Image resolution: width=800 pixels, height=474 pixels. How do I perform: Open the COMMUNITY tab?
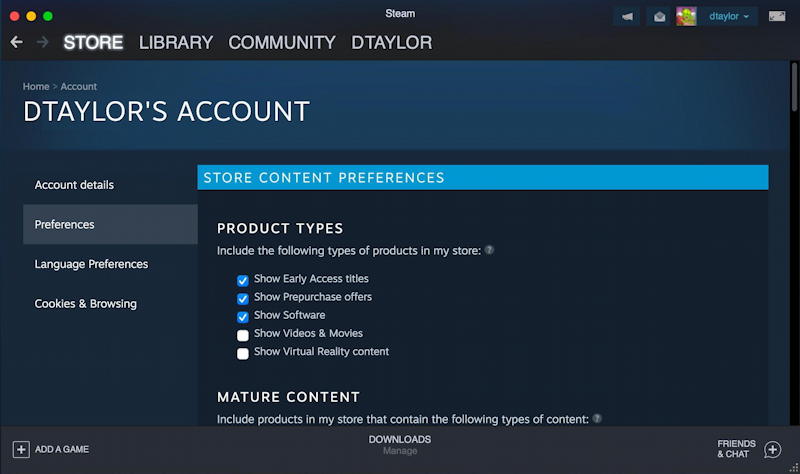[x=282, y=42]
